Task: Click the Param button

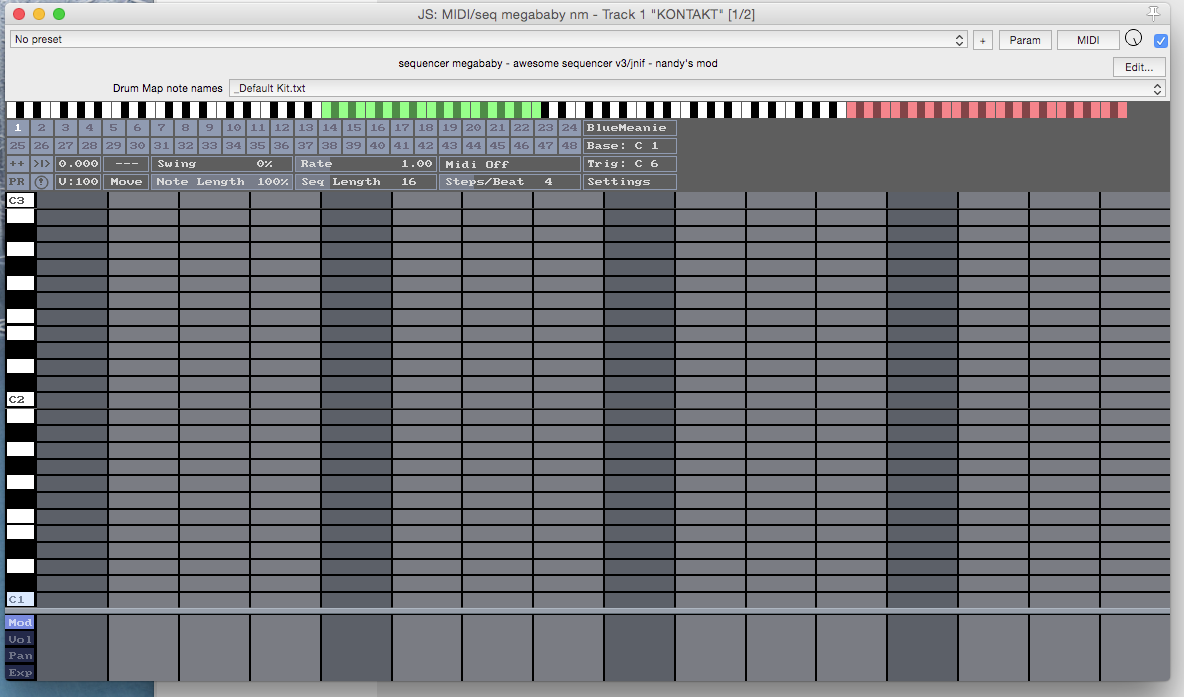Action: (x=1025, y=41)
